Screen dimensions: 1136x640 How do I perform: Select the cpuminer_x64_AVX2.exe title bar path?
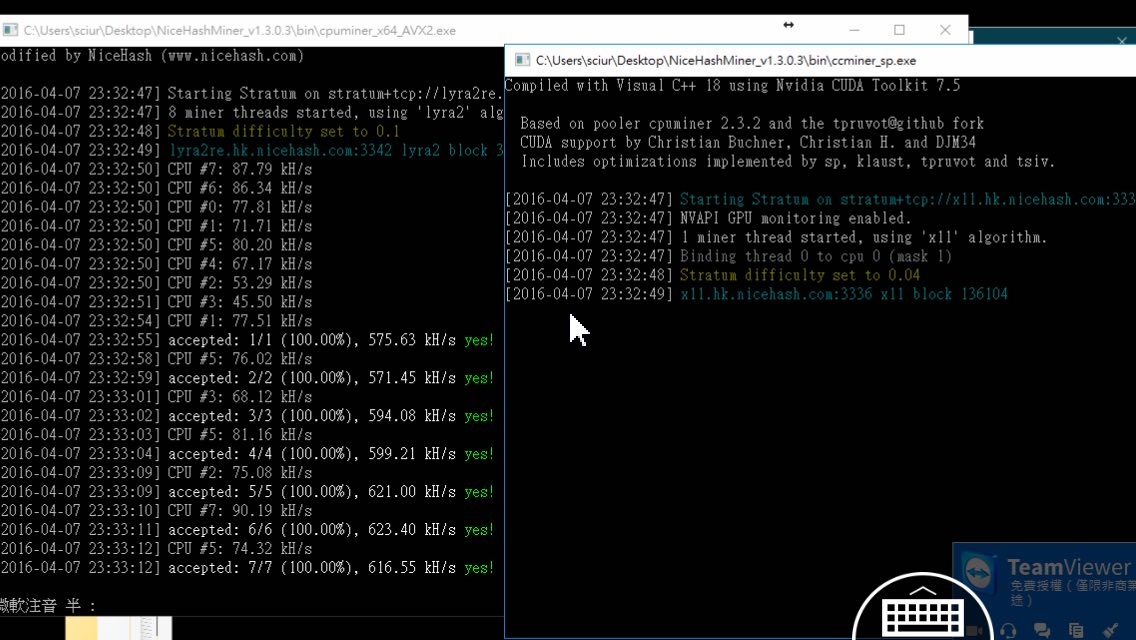[240, 30]
